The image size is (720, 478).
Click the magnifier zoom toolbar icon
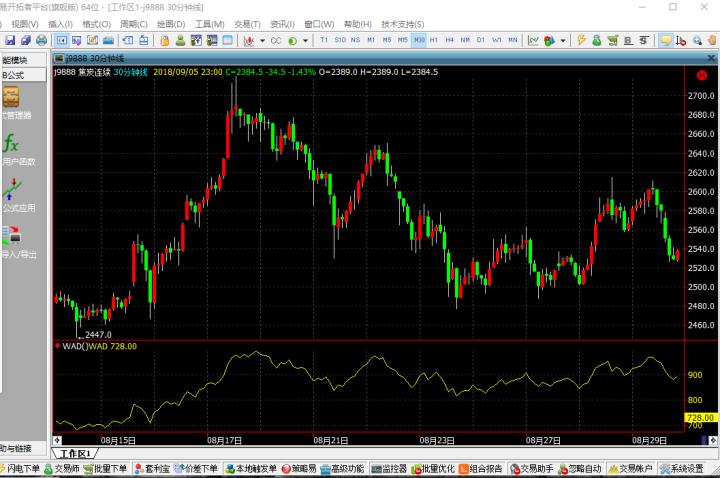click(695, 40)
